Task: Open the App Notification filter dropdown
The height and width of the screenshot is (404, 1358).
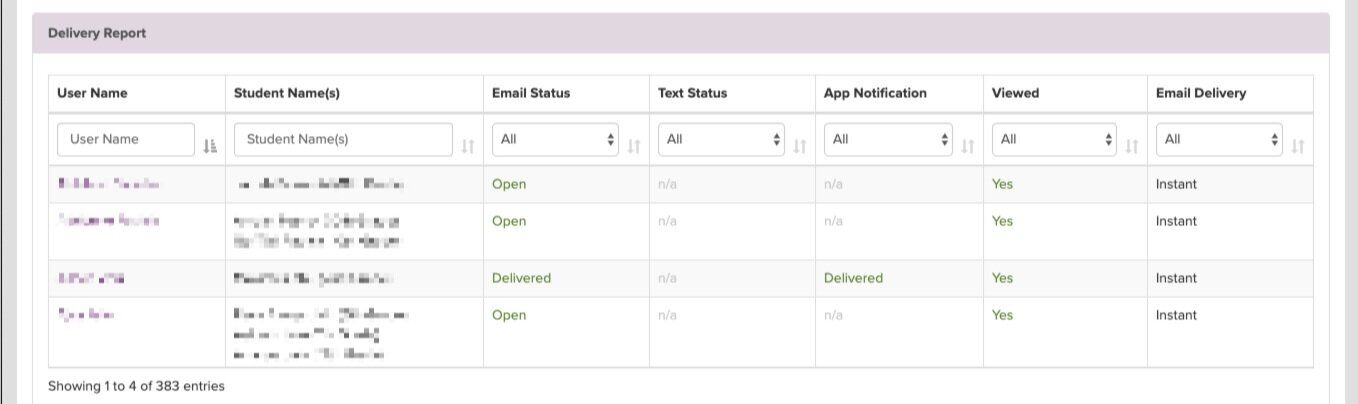Action: click(x=888, y=140)
